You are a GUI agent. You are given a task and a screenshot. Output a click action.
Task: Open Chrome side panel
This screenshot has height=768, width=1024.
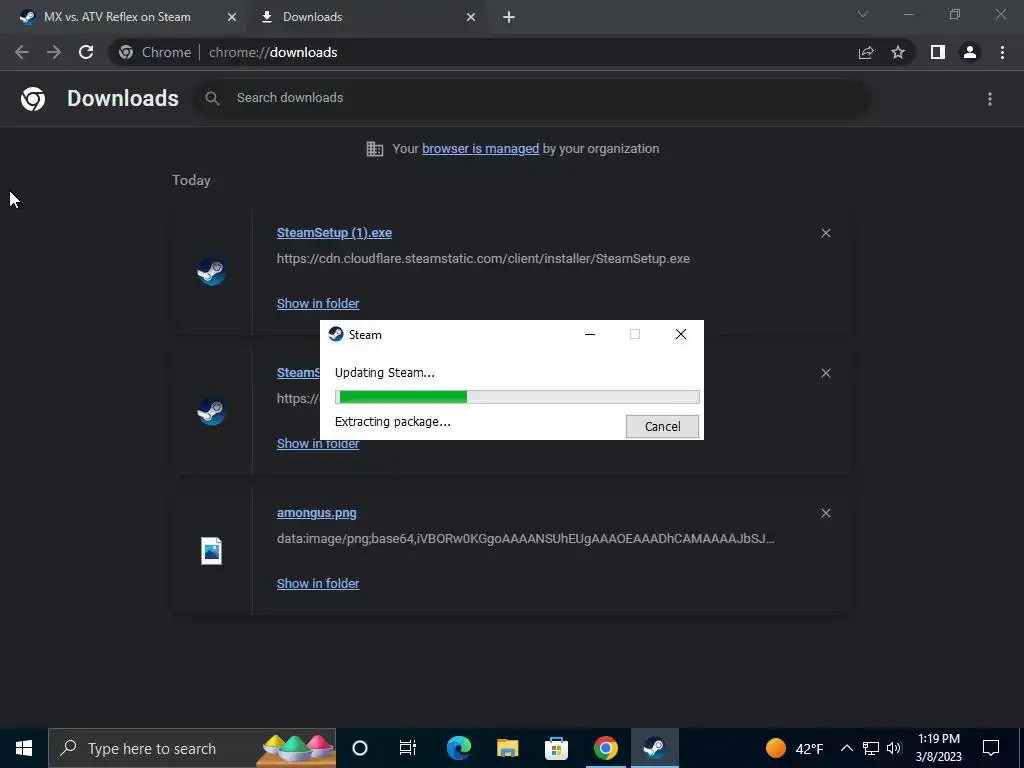tap(938, 52)
